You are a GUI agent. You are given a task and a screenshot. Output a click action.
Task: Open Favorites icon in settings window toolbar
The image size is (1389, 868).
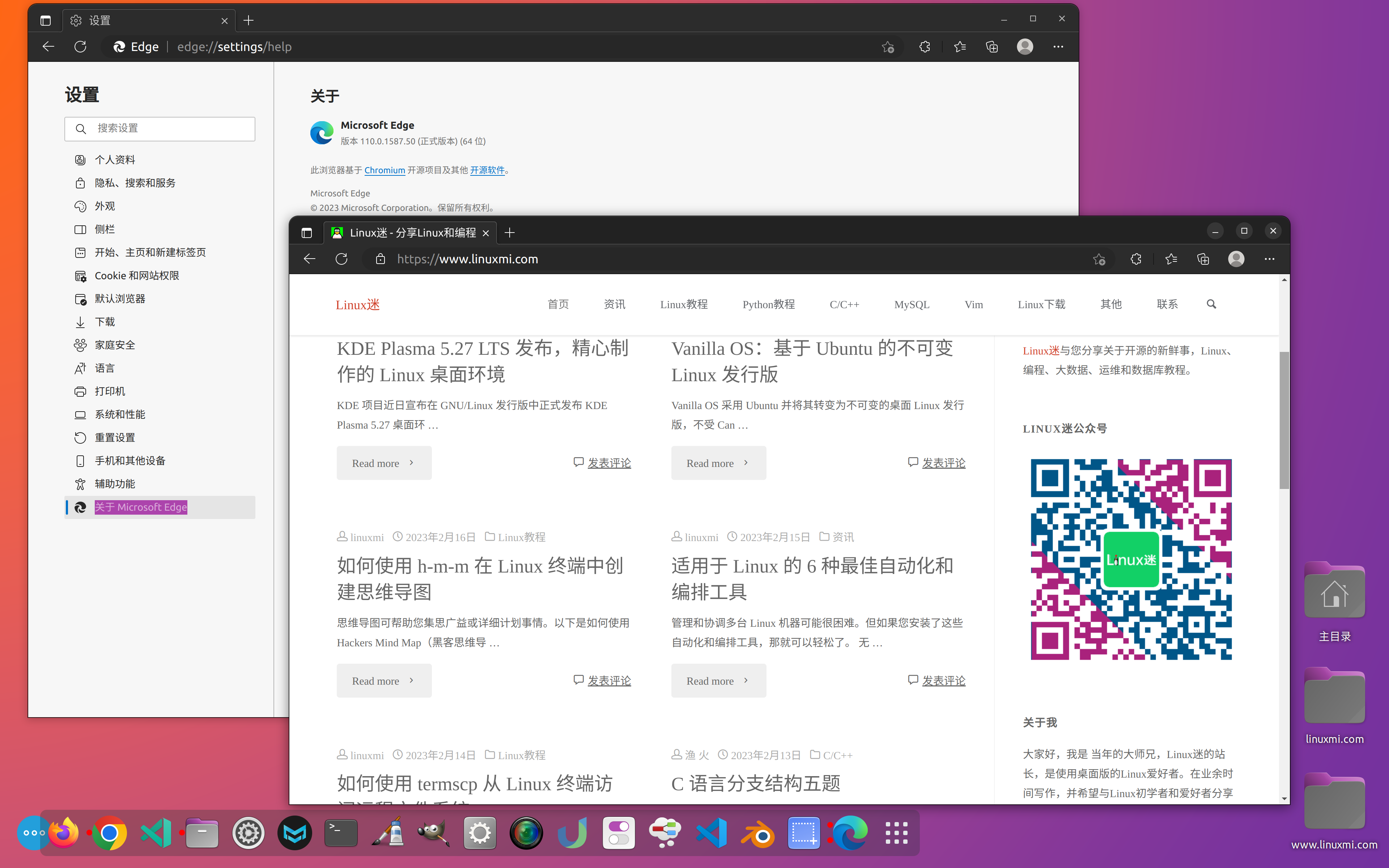point(960,47)
